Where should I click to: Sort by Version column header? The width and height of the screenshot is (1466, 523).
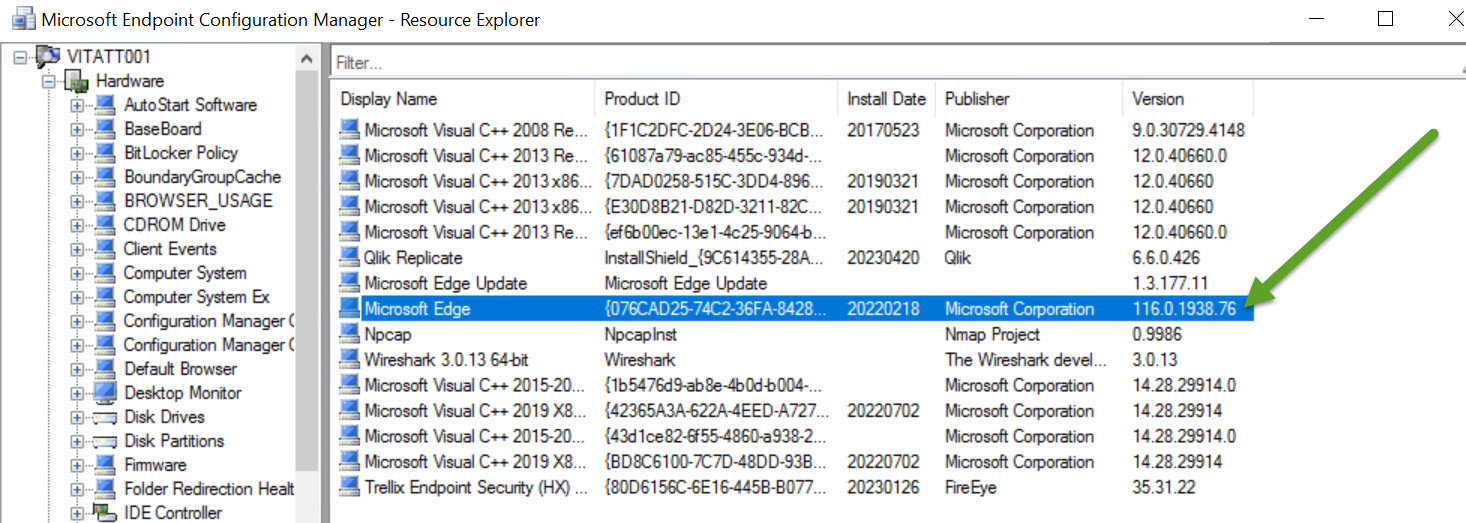pos(1187,99)
